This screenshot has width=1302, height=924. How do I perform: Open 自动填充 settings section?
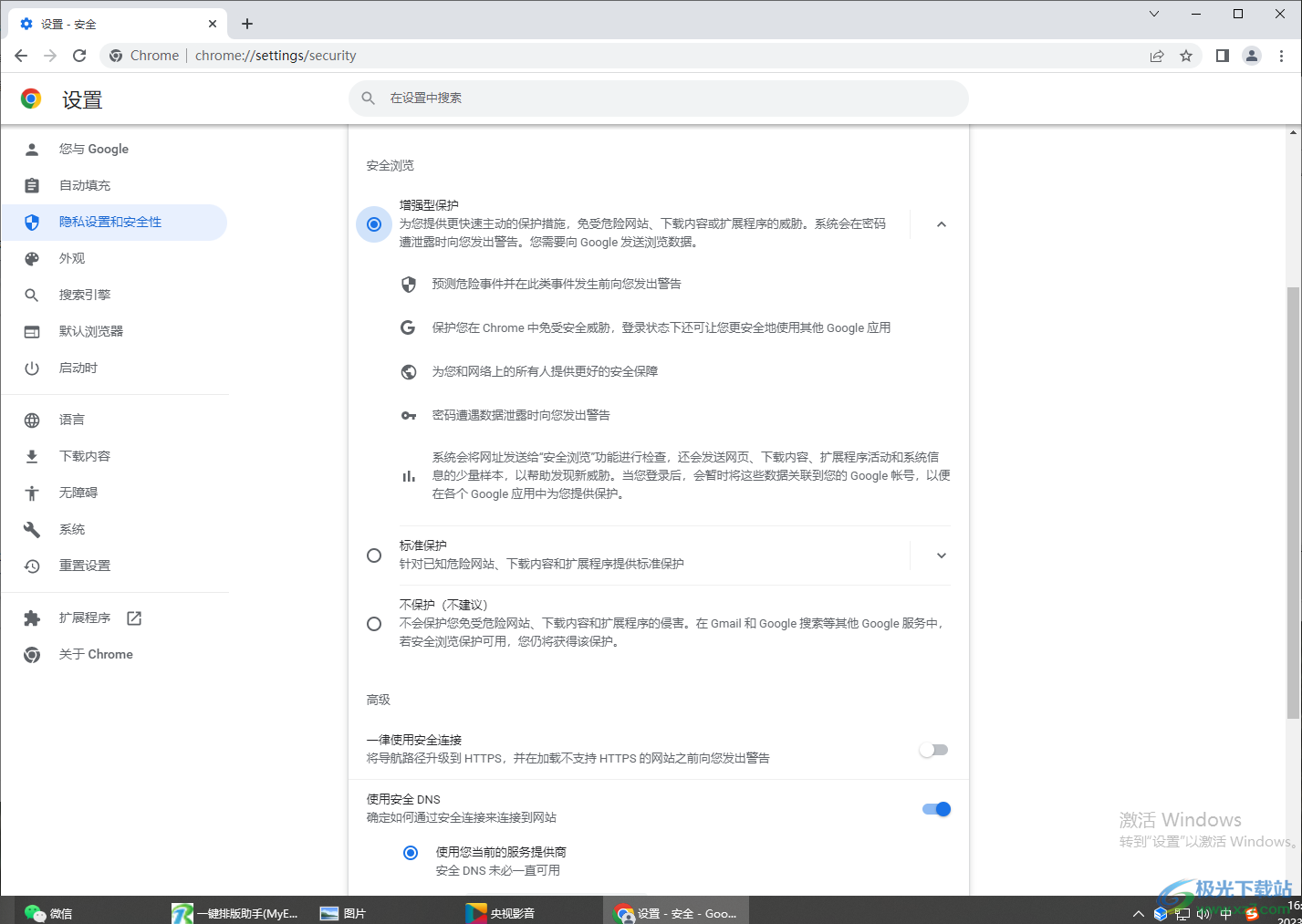114,186
